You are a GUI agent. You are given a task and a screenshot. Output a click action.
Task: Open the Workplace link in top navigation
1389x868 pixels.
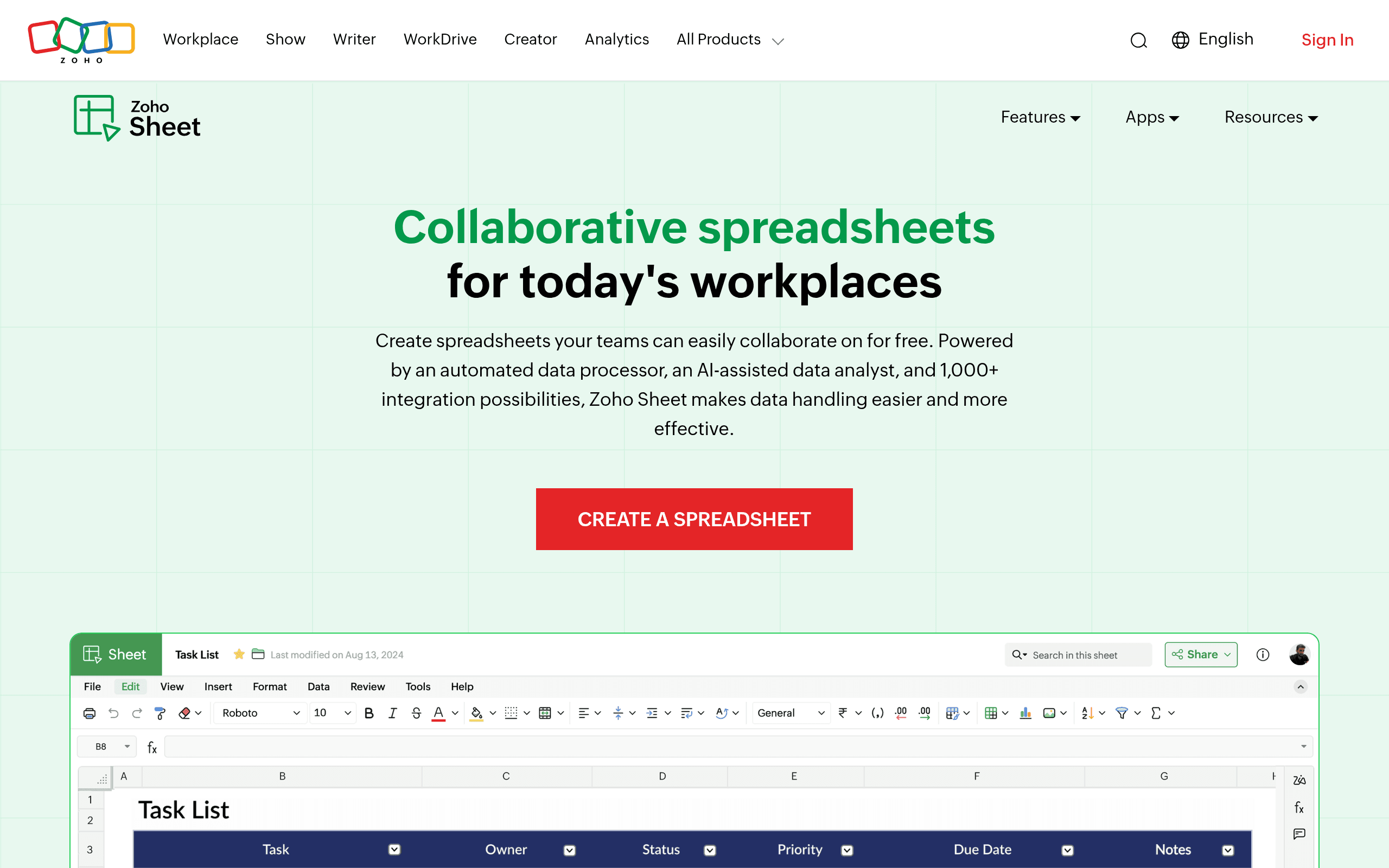point(200,39)
